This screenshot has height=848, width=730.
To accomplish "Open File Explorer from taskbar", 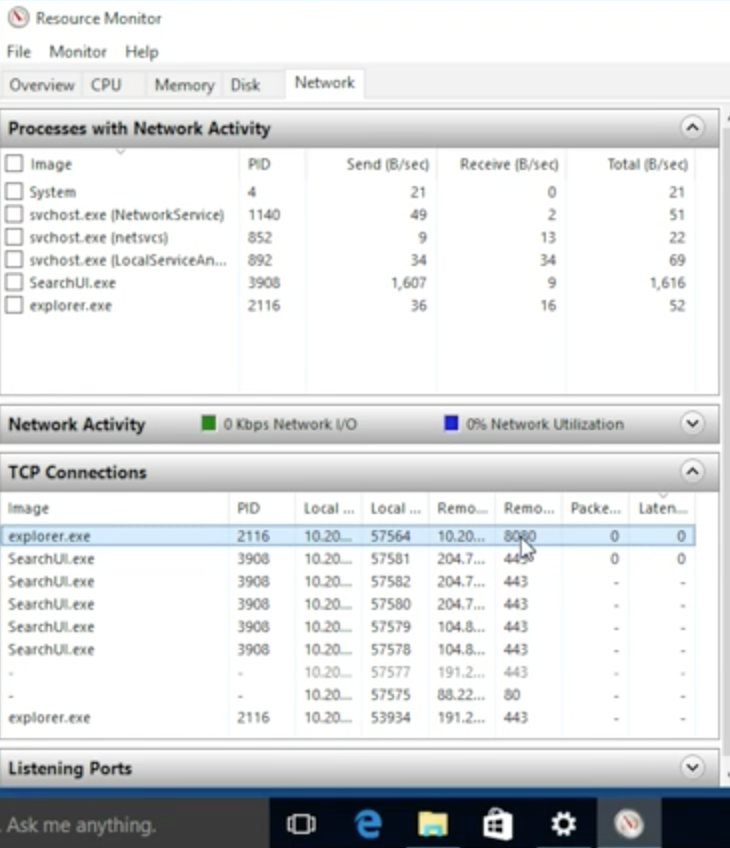I will 433,824.
